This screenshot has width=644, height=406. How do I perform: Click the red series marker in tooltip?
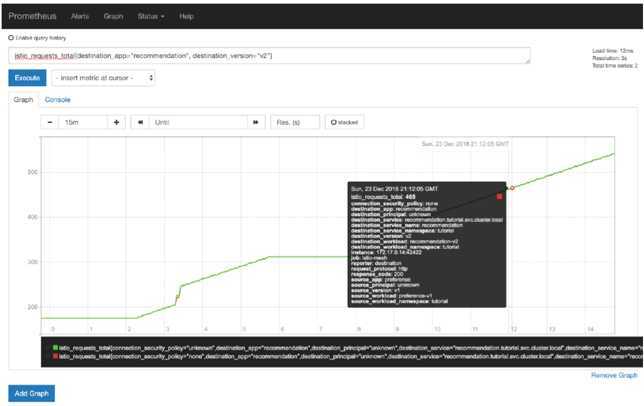(499, 197)
